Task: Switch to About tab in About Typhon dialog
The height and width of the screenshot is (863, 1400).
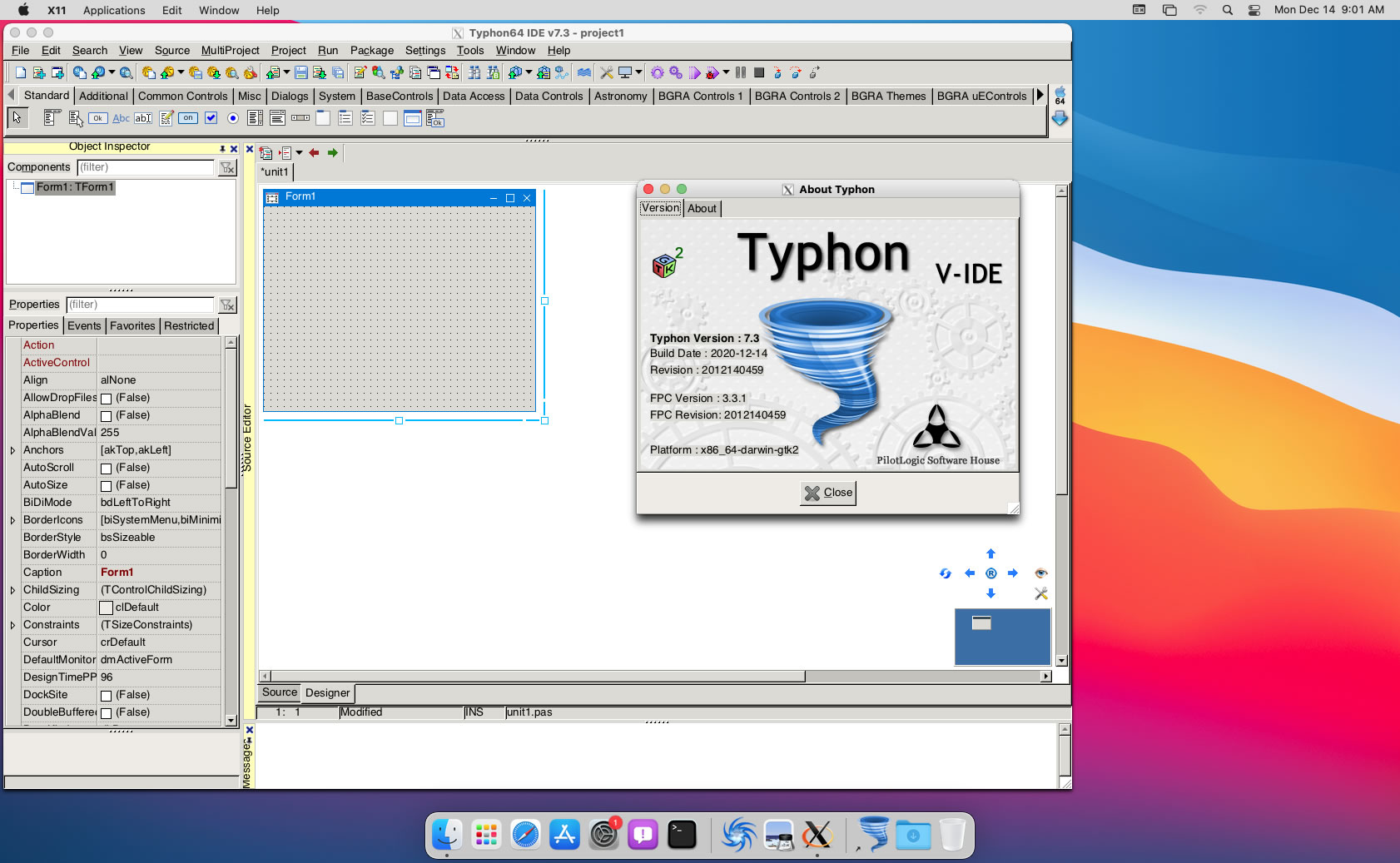Action: [x=702, y=208]
